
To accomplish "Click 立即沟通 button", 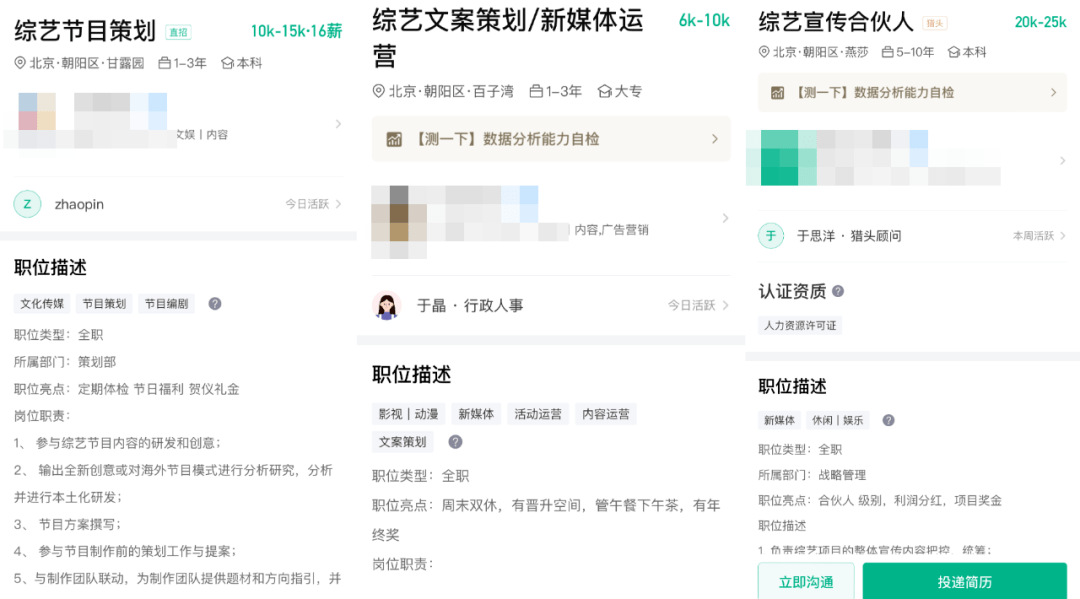I will click(806, 581).
